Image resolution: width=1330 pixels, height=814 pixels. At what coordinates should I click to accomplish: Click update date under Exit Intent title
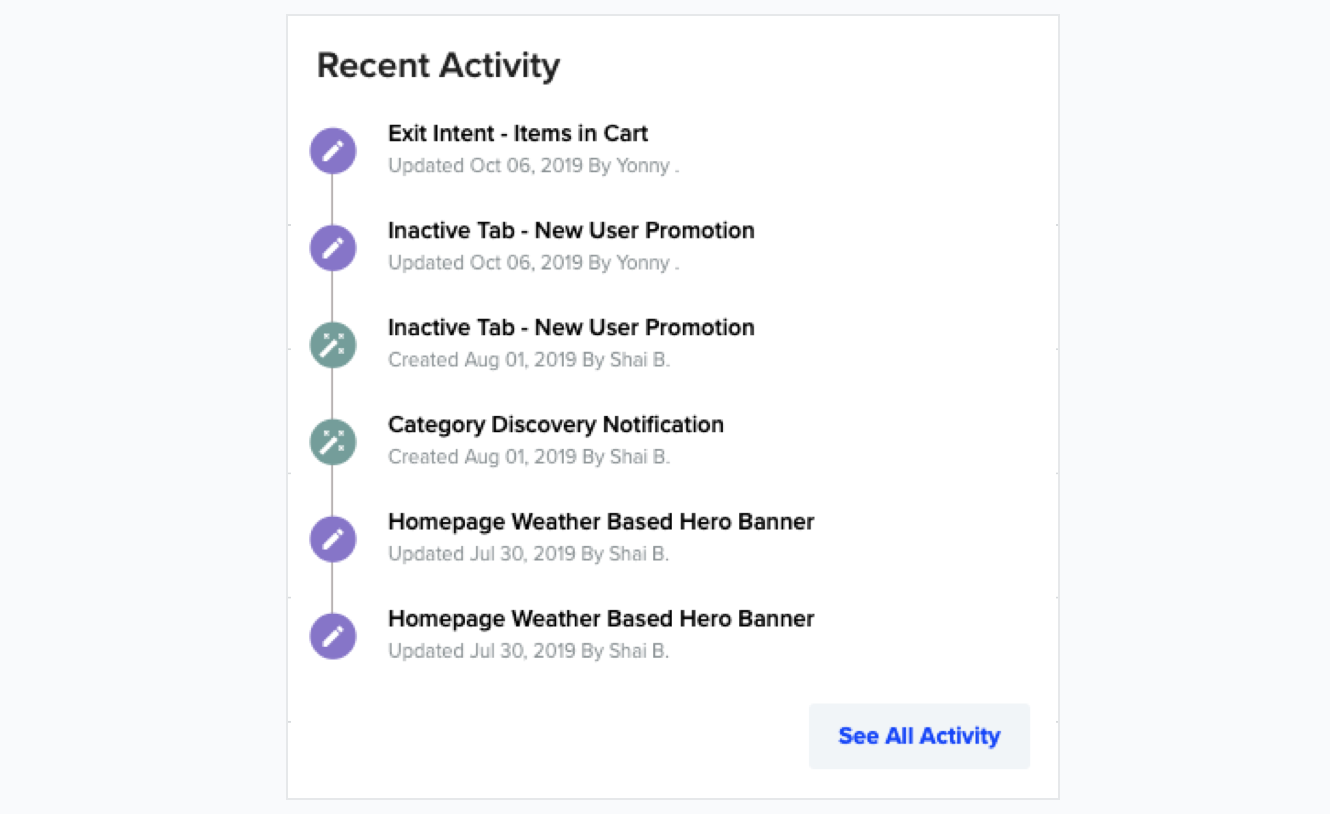[x=533, y=165]
